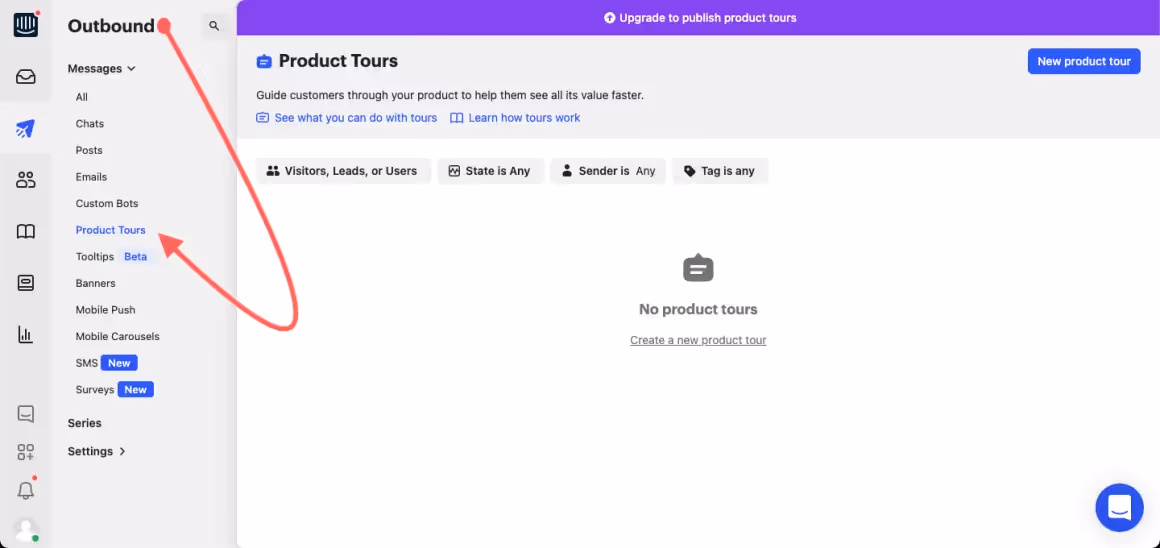Open the App Store grid-plus icon
This screenshot has width=1160, height=548.
(26, 452)
